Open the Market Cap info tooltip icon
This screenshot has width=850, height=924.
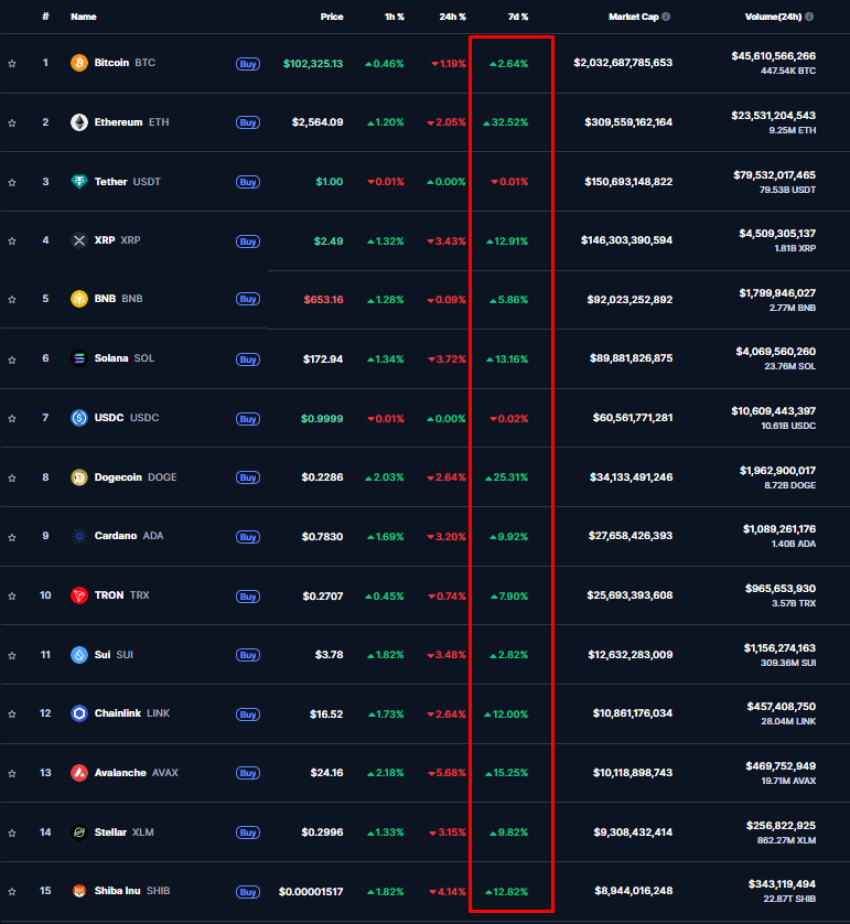(x=665, y=16)
